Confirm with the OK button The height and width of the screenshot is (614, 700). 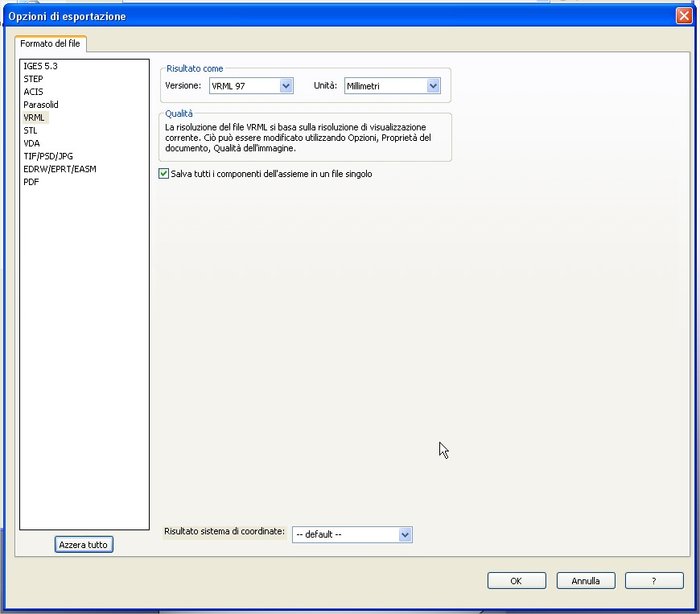(517, 581)
